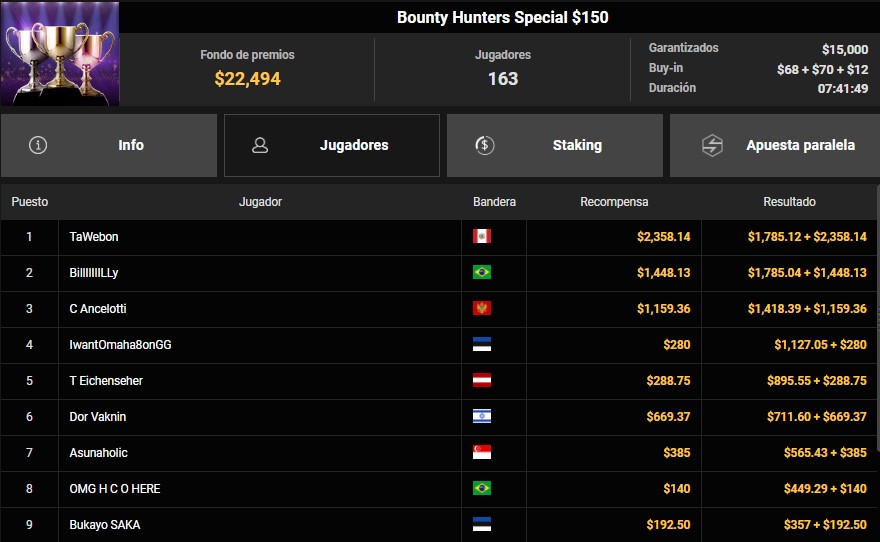The image size is (880, 542).
Task: Select player TaWebon in the list
Action: pyautogui.click(x=94, y=237)
